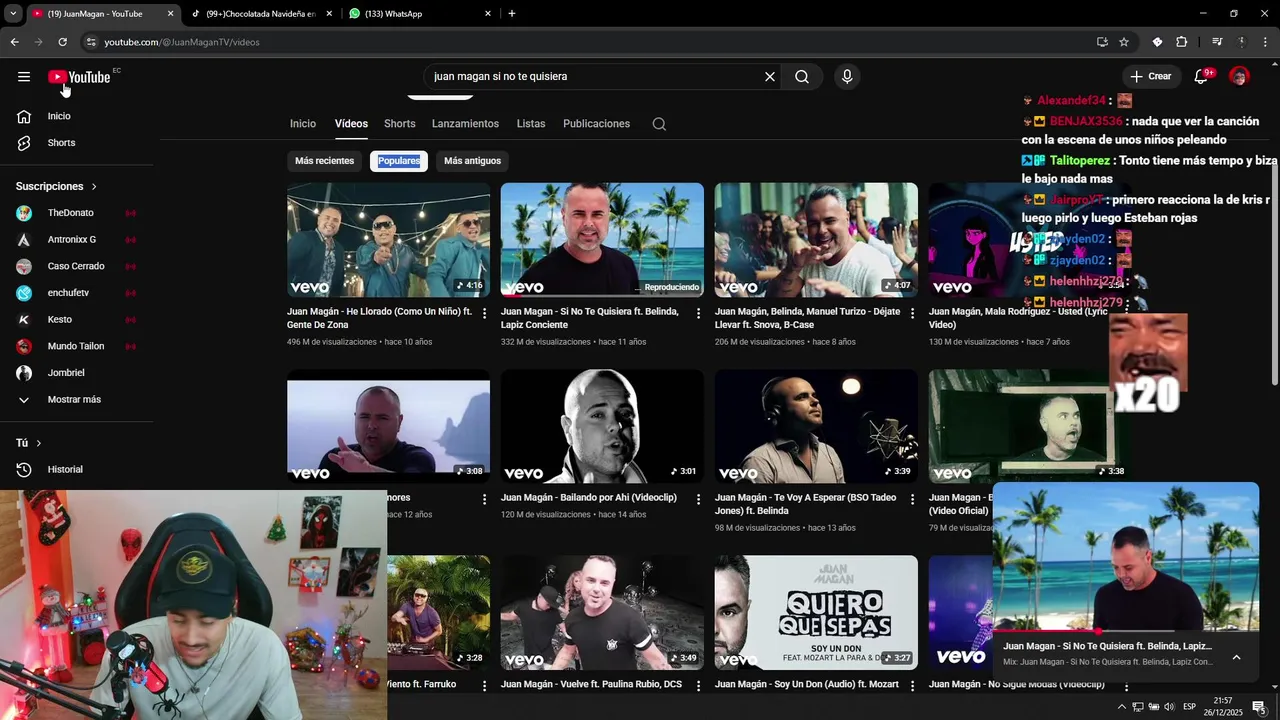Expand the miniplayer queue chevron
The height and width of the screenshot is (720, 1280).
(x=1236, y=657)
